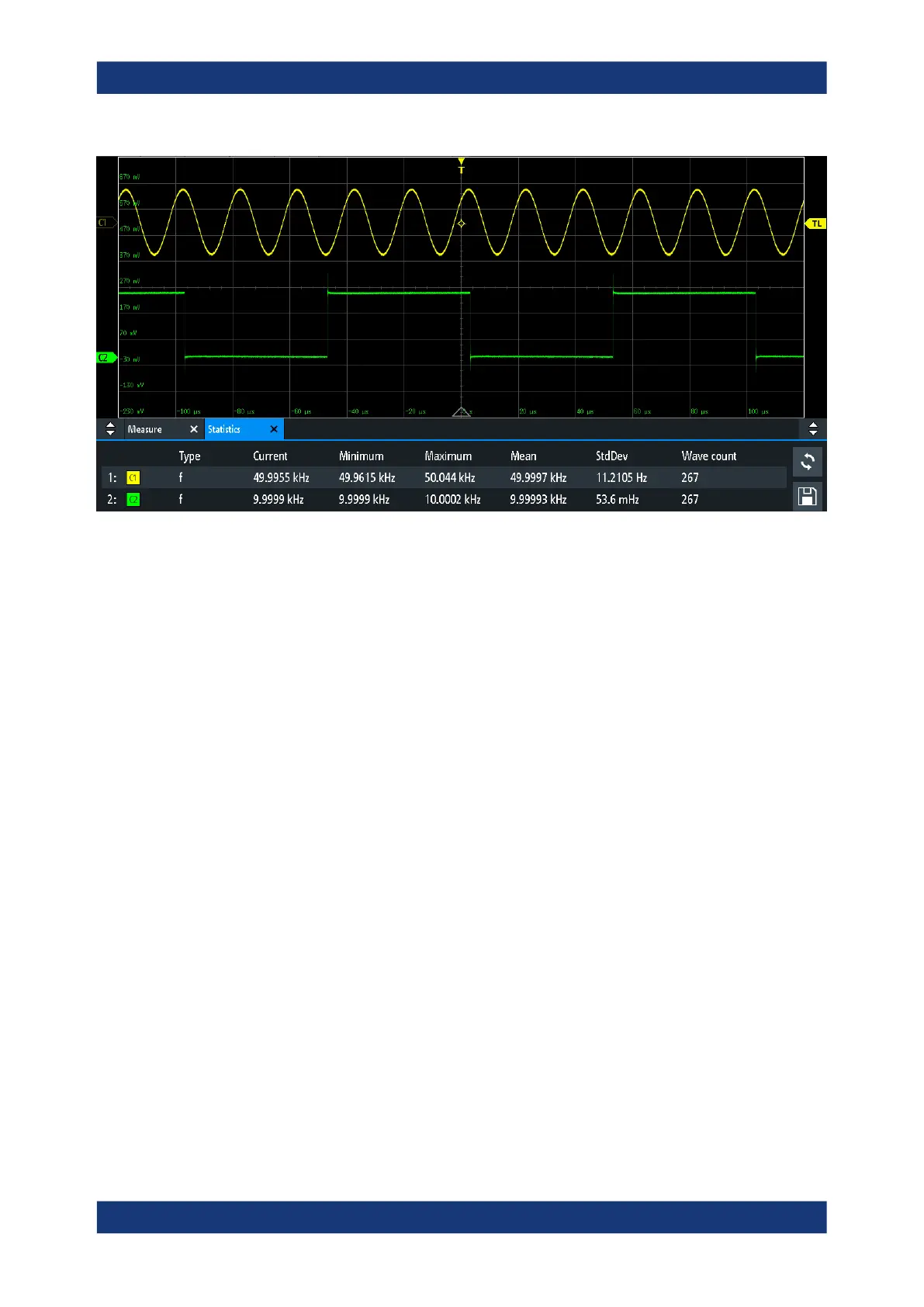
Task: Click the Current column header
Action: 270,456
